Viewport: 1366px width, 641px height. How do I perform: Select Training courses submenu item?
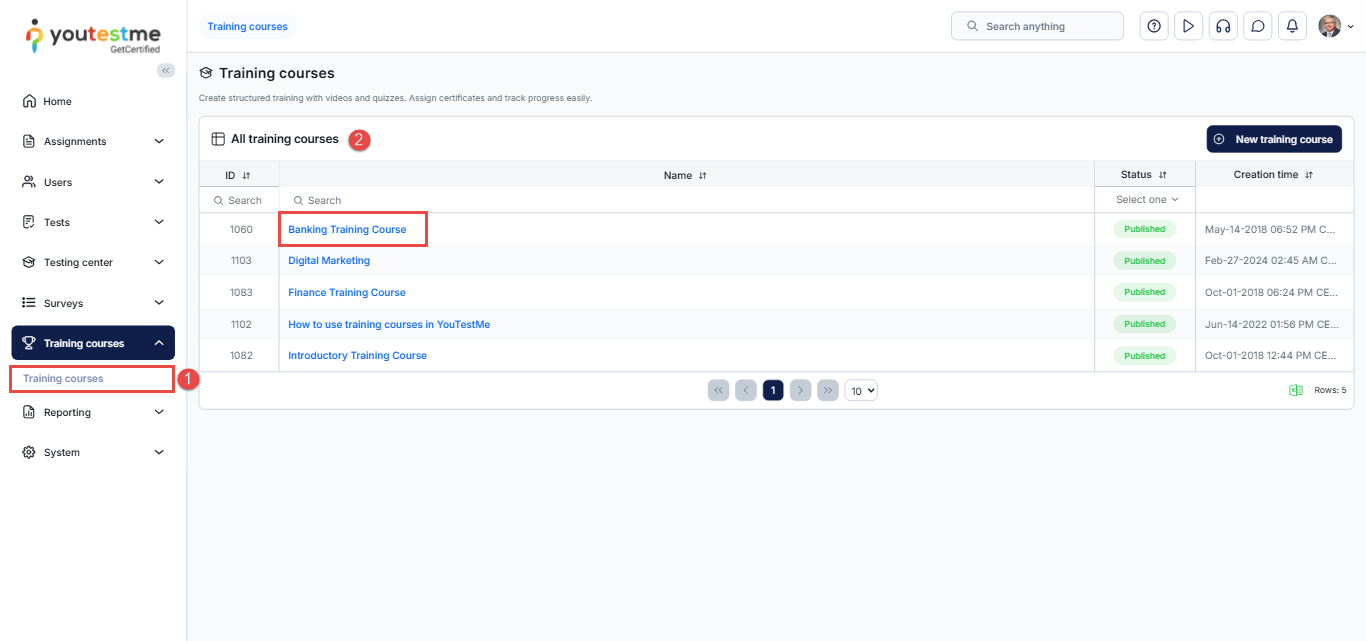[x=64, y=379]
